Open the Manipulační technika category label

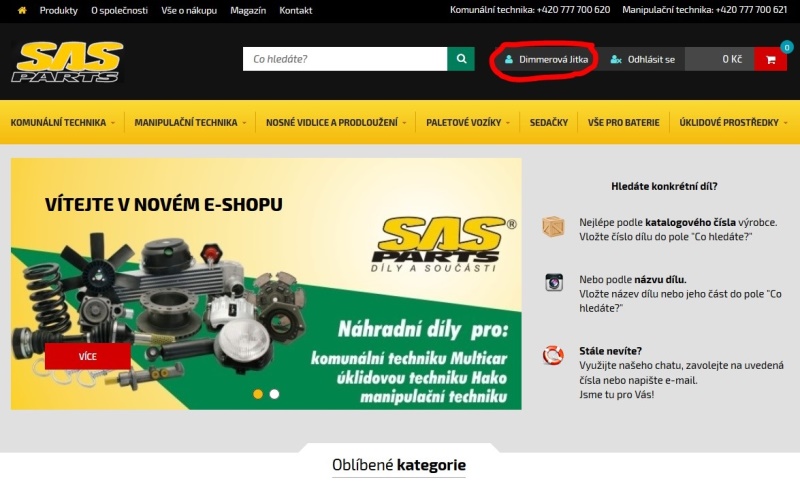click(186, 123)
